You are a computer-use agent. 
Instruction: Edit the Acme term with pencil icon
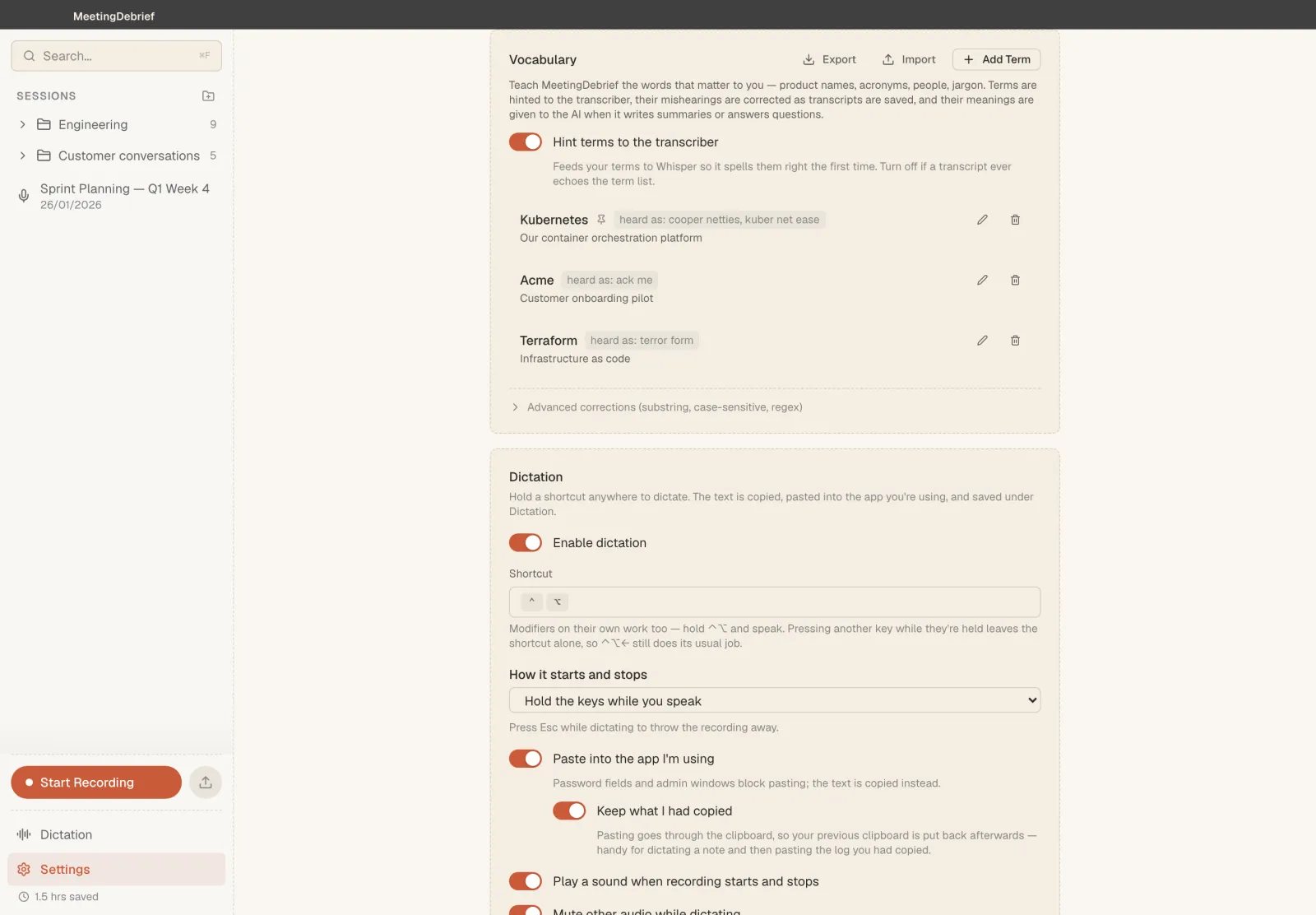point(982,280)
